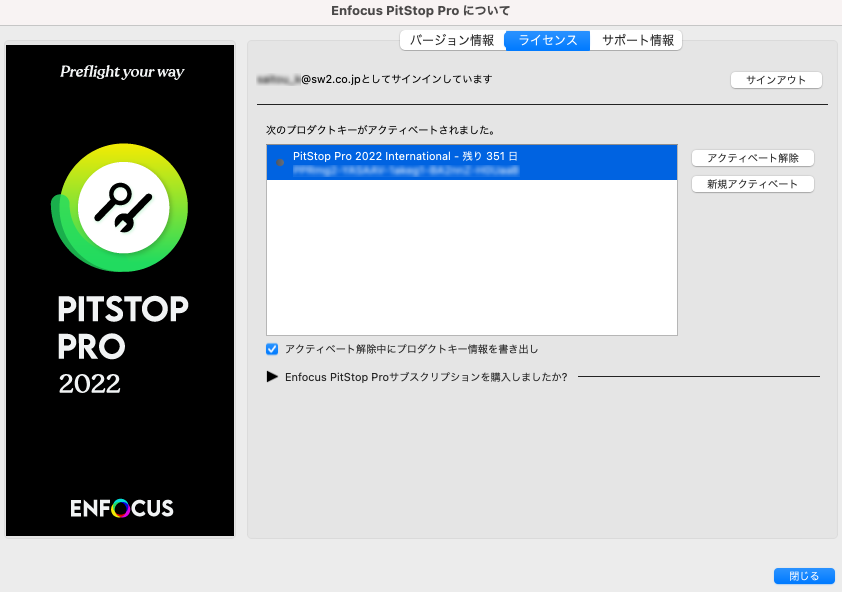The image size is (842, 592).
Task: Click the 閉じる button
Action: (x=804, y=576)
